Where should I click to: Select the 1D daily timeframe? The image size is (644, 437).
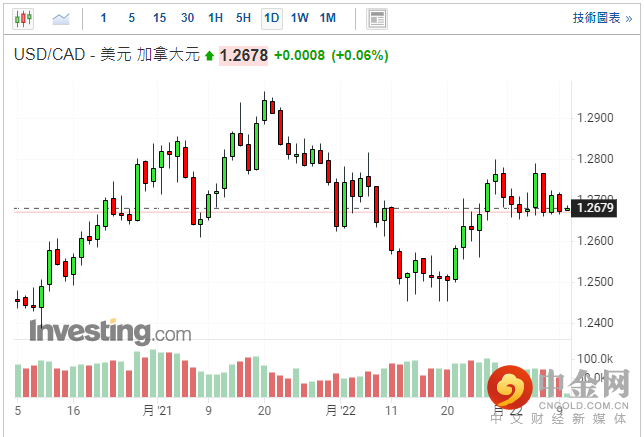[x=272, y=18]
